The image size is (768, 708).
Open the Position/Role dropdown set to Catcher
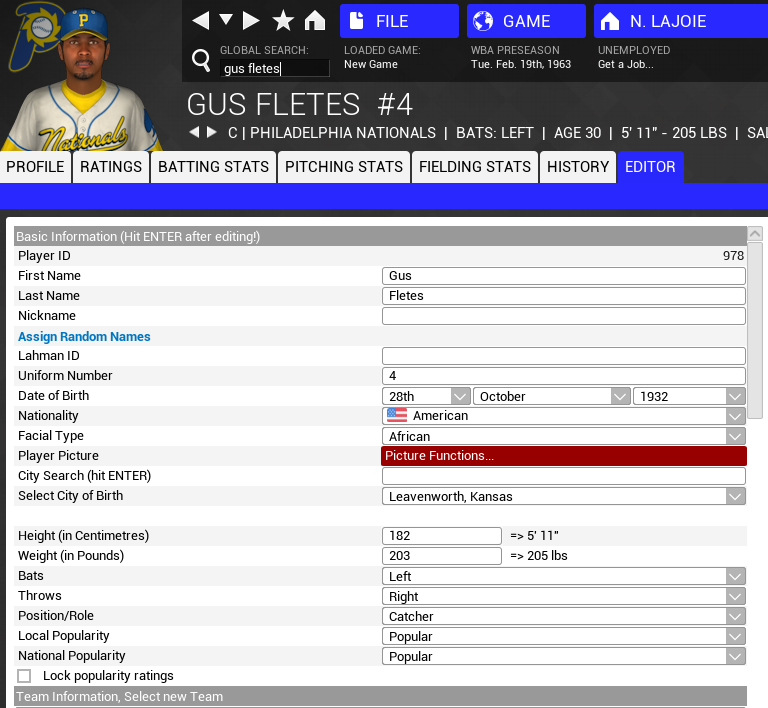pos(564,616)
